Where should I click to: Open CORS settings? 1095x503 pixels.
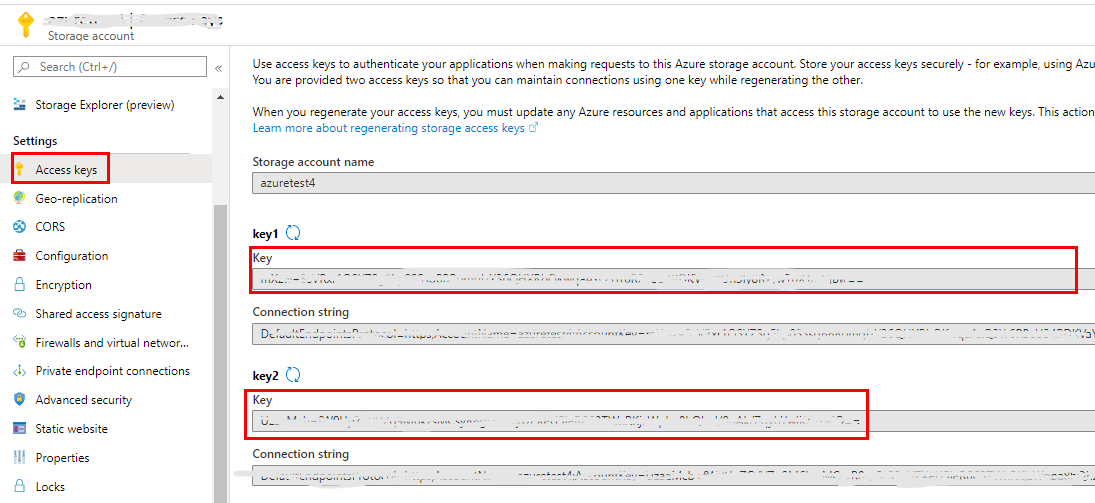click(x=50, y=227)
